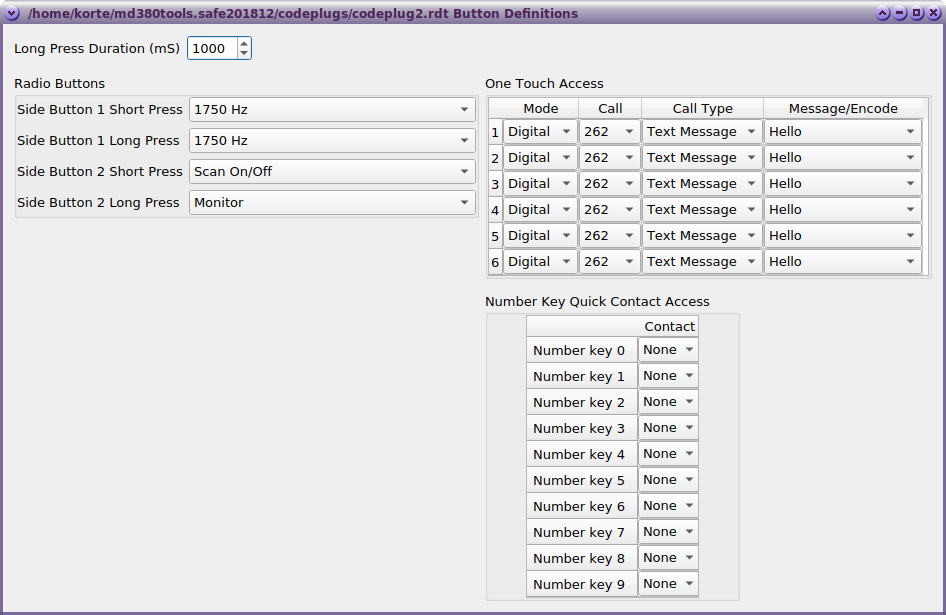Open Call dropdown in One Touch row 2
The width and height of the screenshot is (946, 615).
pyautogui.click(x=609, y=158)
